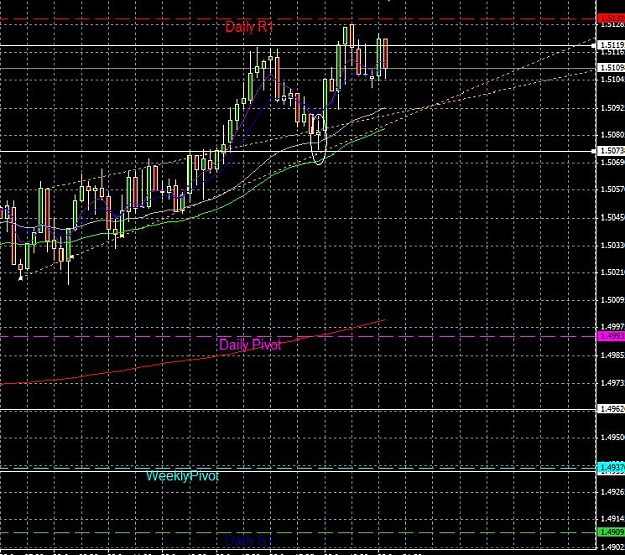
Task: Select the dark blue Daily S1 label
Action: tap(249, 541)
